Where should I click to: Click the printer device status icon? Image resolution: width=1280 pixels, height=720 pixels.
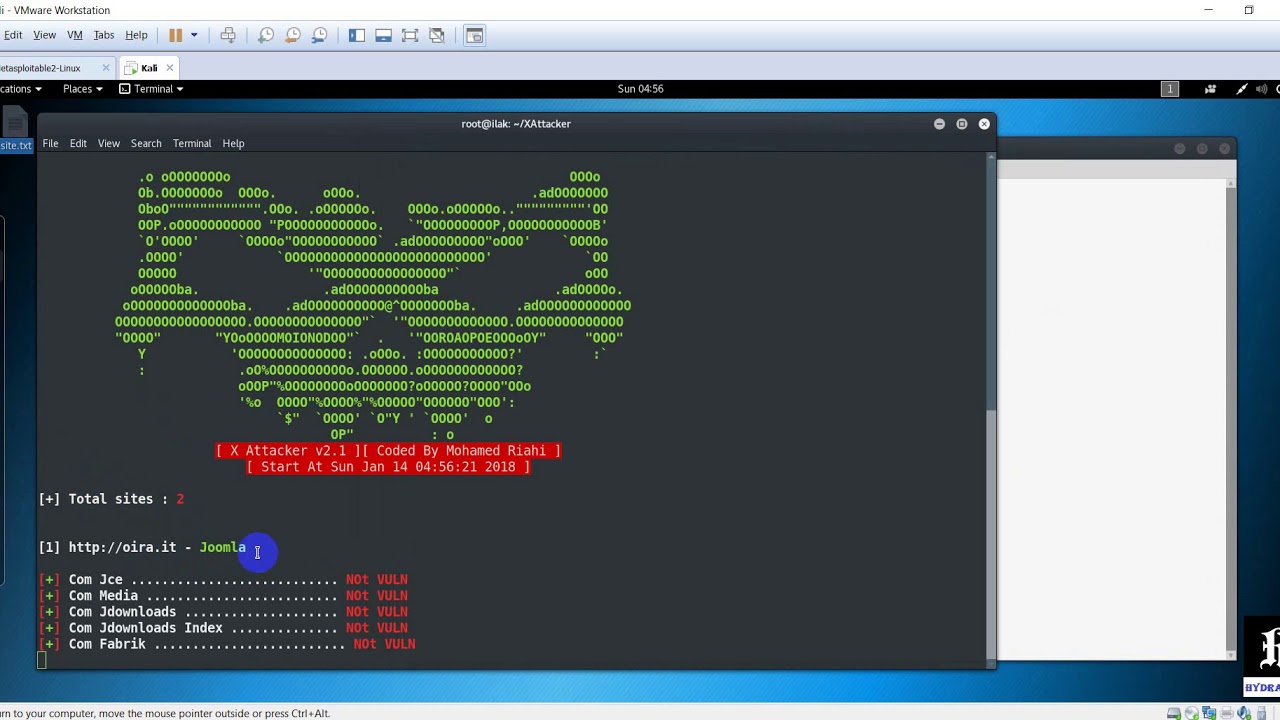pos(1228,713)
